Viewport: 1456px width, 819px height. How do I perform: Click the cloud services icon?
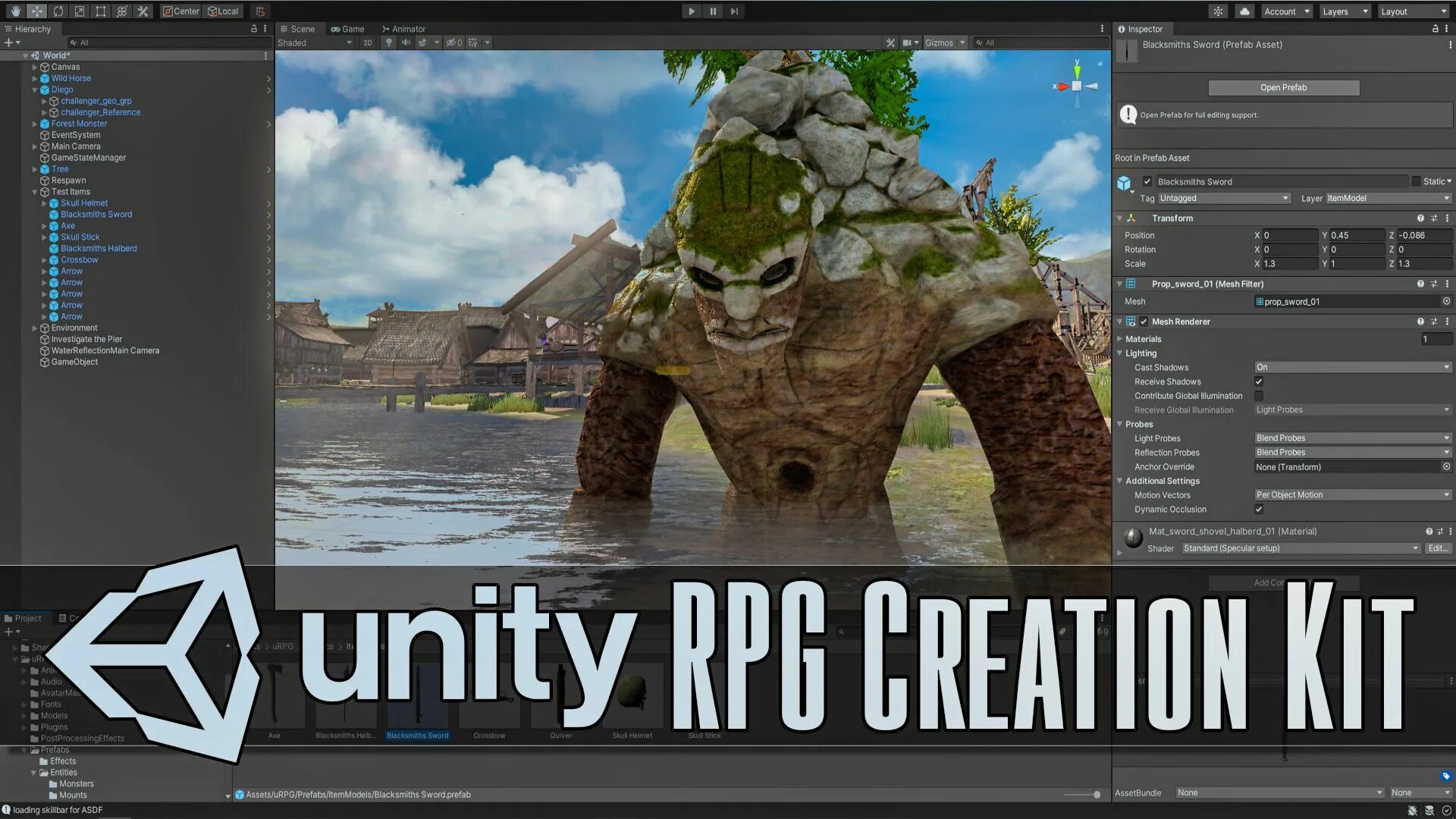point(1244,11)
